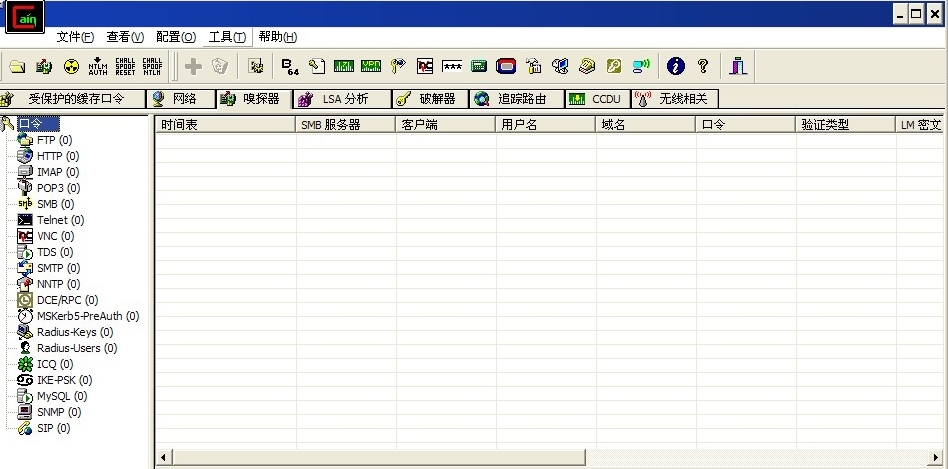Click the recycle bin remove icon
948x469 pixels.
220,66
